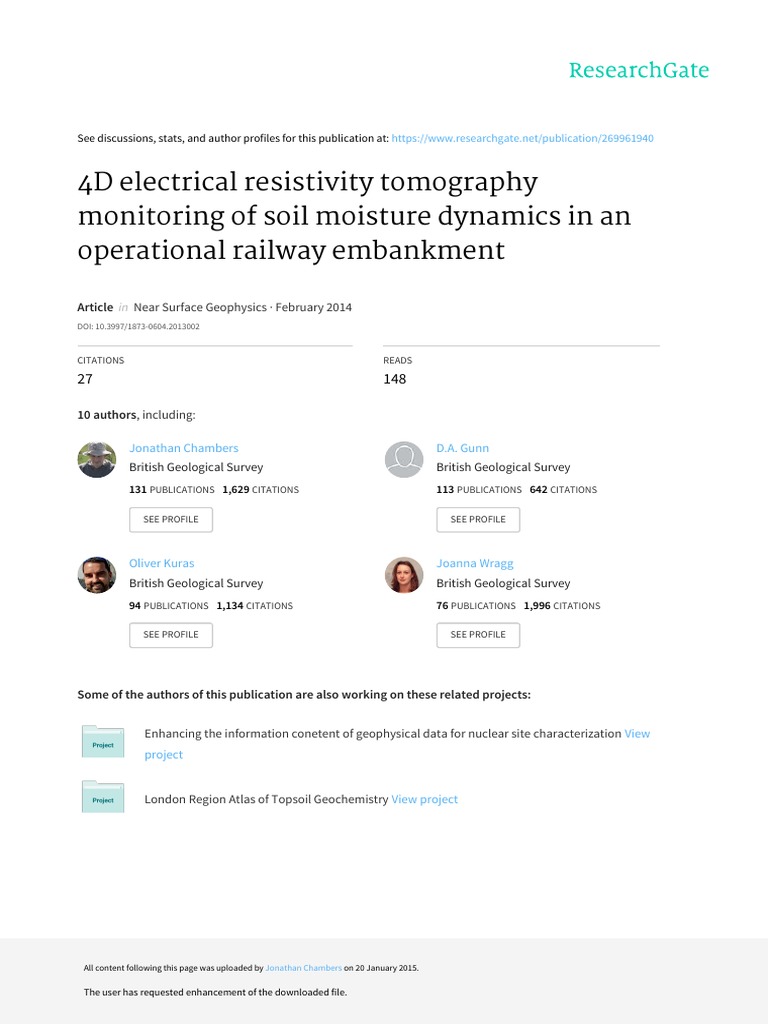Click the nuclear site characterization project icon

tap(103, 742)
